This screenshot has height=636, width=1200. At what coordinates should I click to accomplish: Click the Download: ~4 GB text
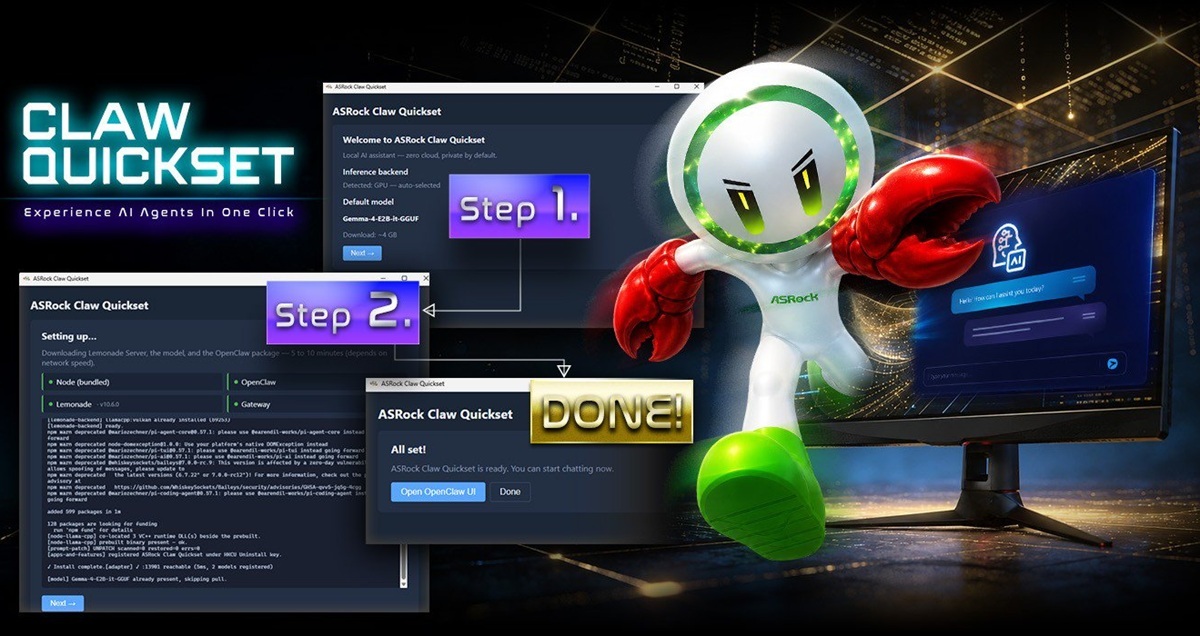[x=370, y=233]
